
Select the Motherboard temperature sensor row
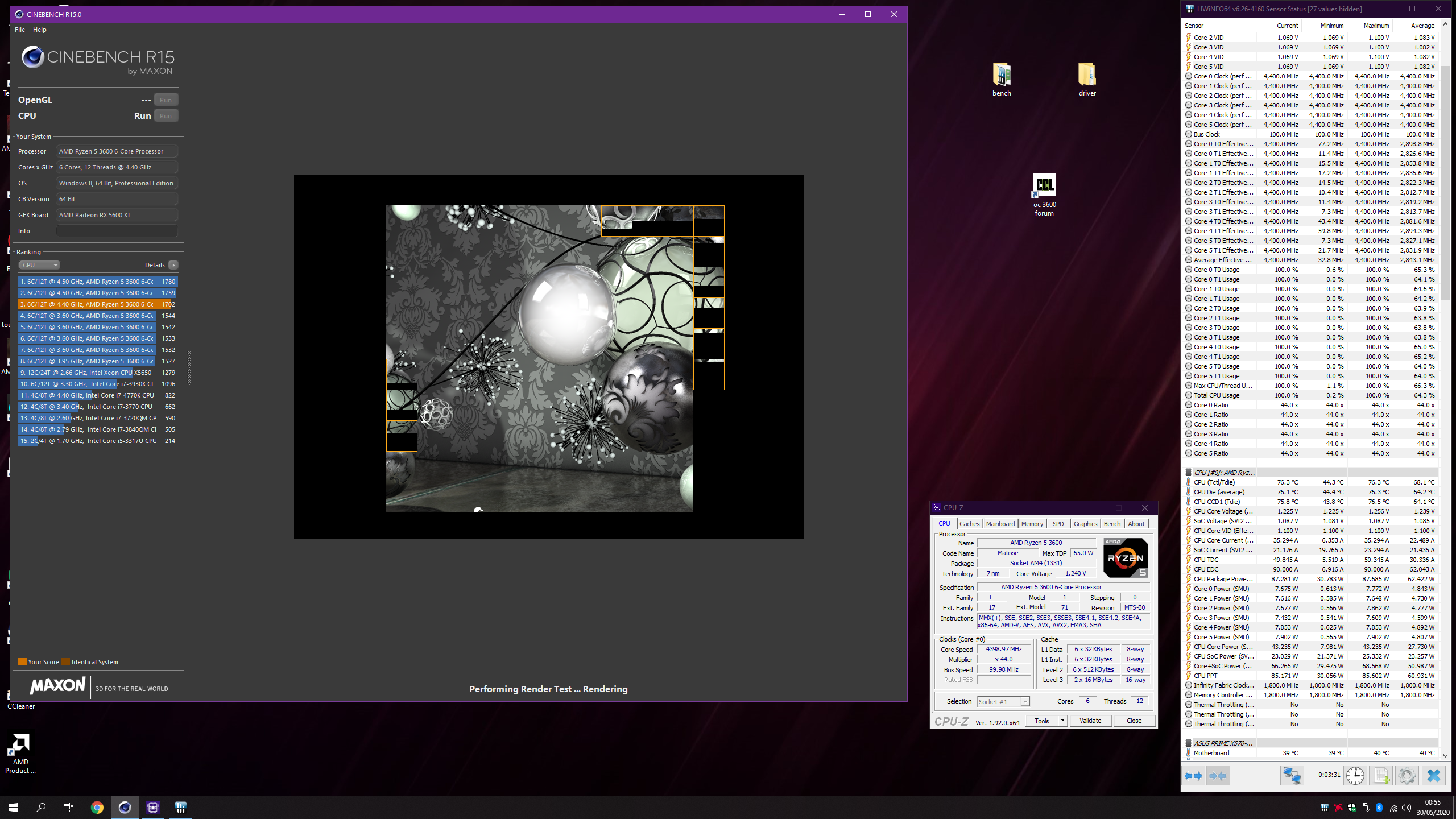tap(1311, 753)
